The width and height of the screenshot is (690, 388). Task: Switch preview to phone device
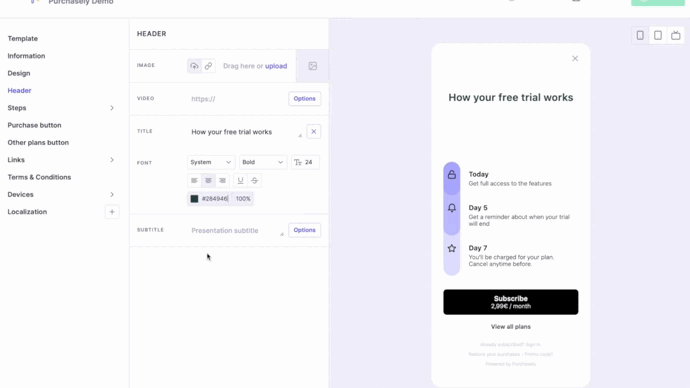[x=640, y=35]
